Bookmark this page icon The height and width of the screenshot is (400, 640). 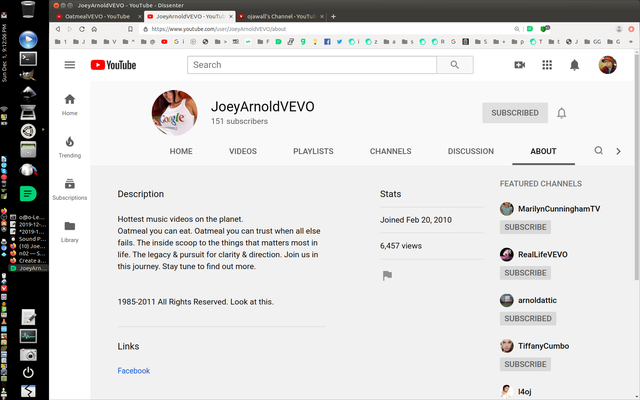pos(130,29)
